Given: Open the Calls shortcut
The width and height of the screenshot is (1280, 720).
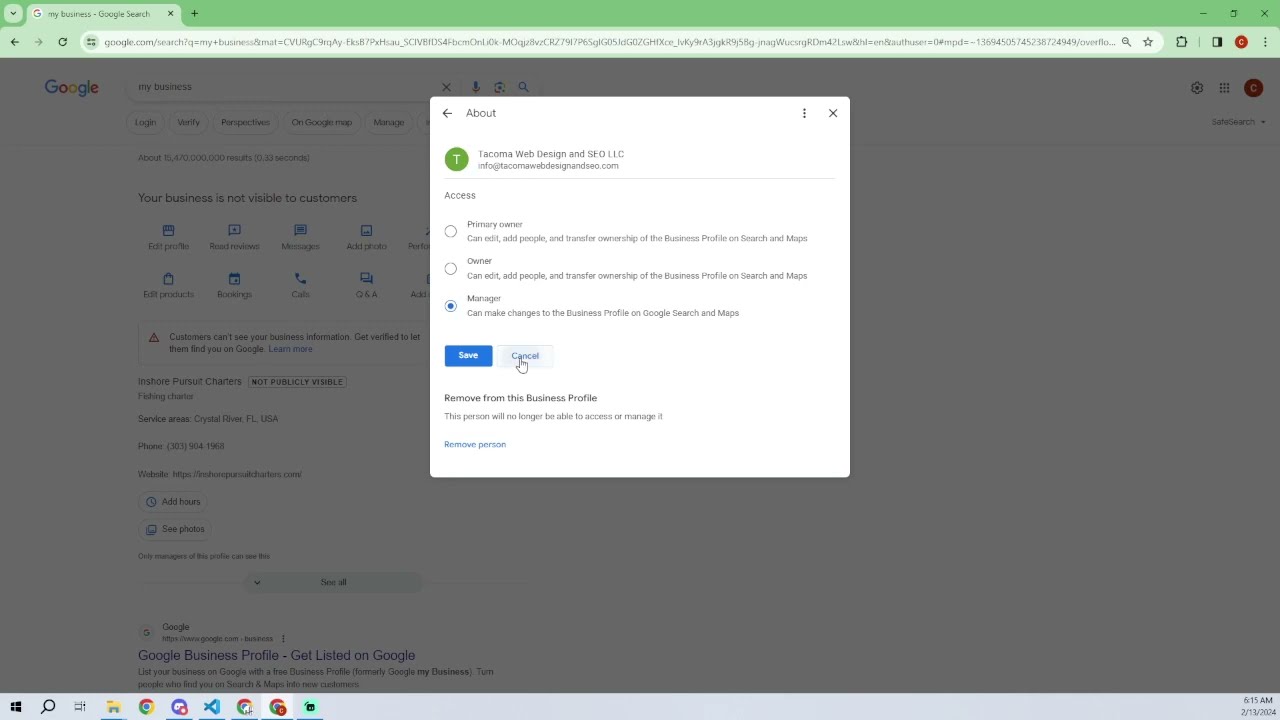Looking at the screenshot, I should tap(300, 285).
